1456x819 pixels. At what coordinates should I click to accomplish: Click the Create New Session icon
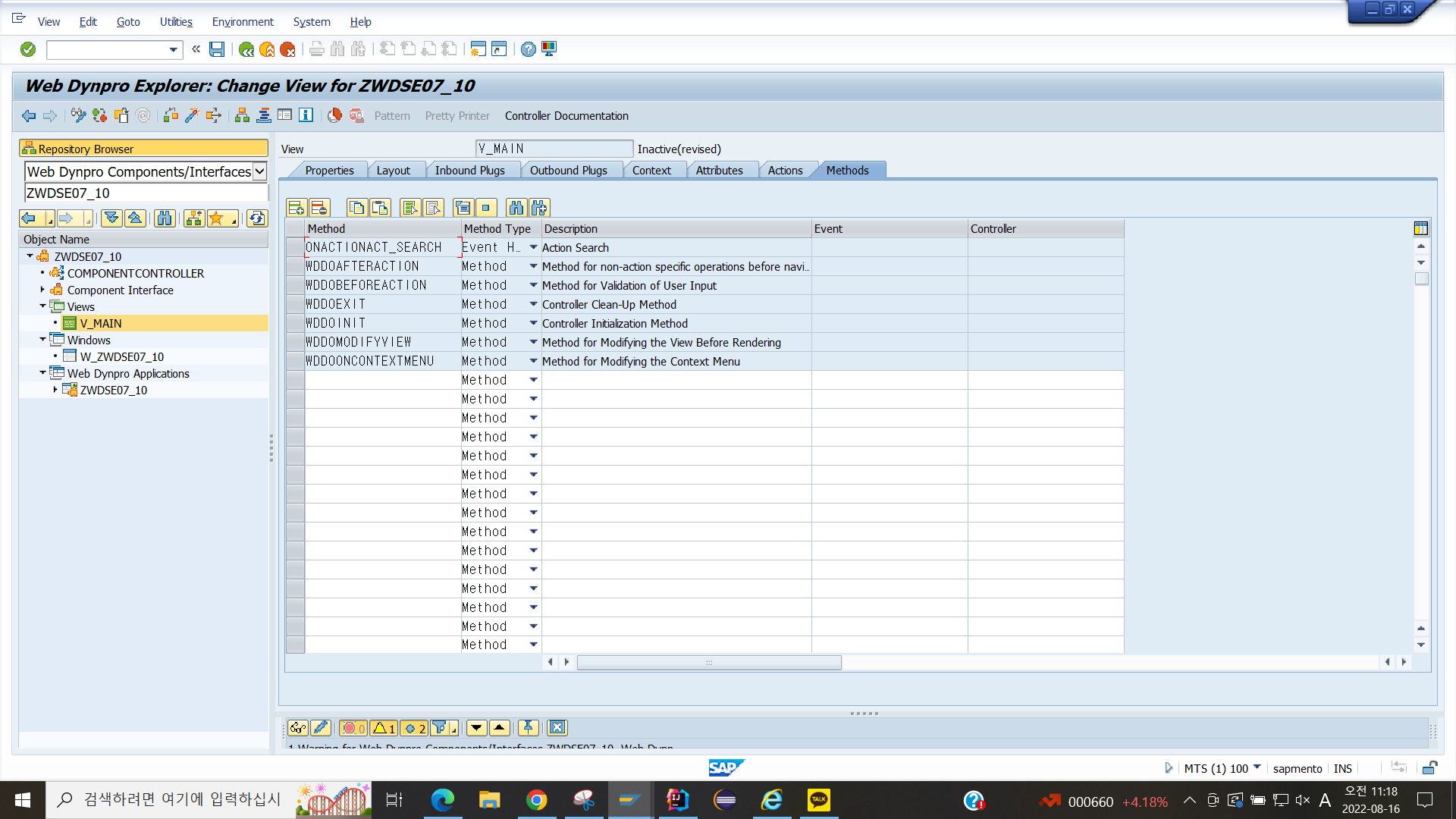point(478,49)
